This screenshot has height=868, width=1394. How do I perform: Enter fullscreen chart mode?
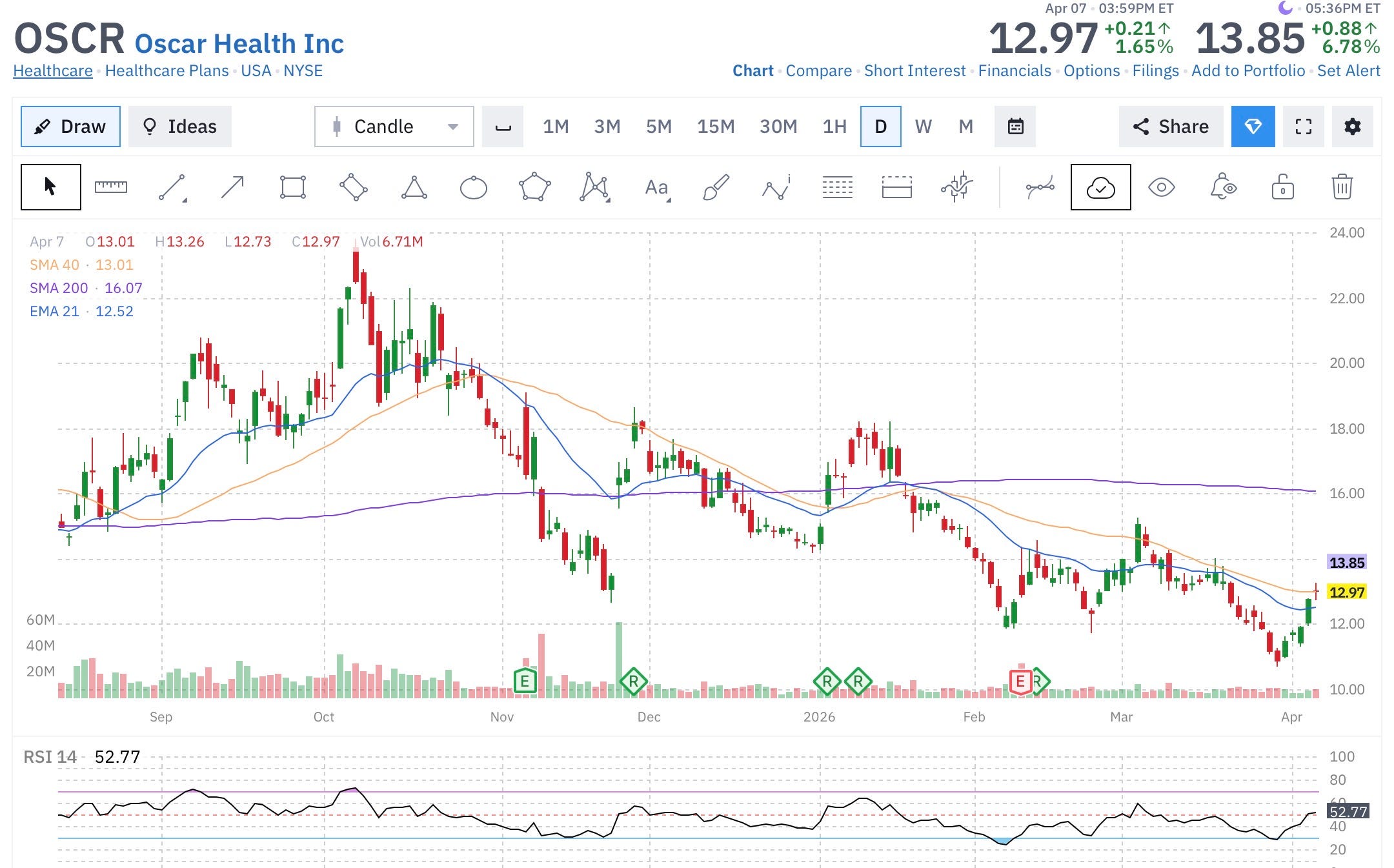pos(1304,126)
